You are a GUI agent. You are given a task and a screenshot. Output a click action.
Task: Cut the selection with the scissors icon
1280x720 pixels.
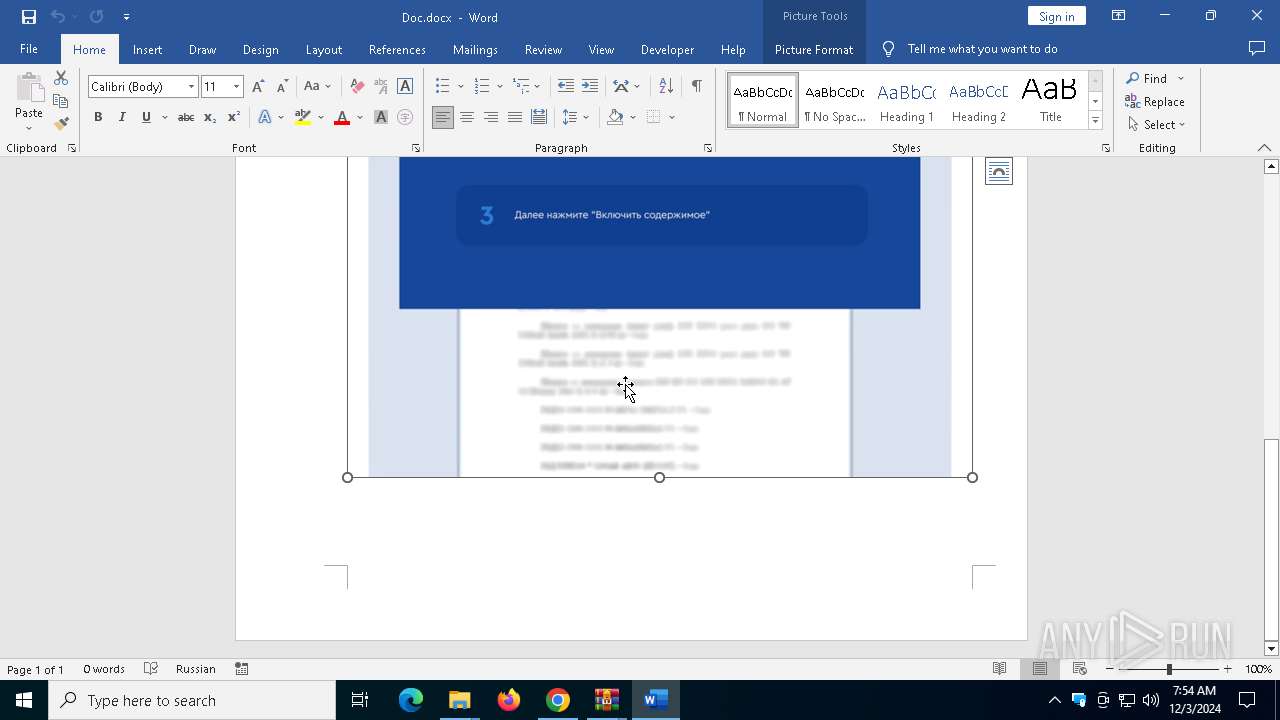61,78
